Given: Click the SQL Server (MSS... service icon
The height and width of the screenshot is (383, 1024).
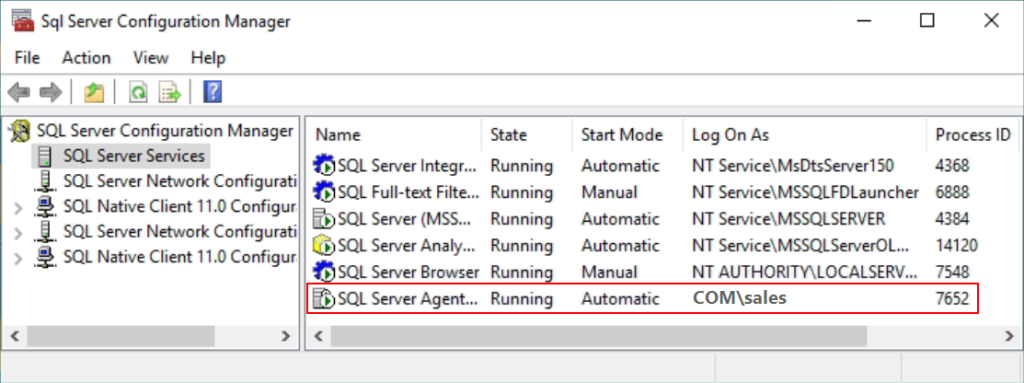Looking at the screenshot, I should (324, 218).
